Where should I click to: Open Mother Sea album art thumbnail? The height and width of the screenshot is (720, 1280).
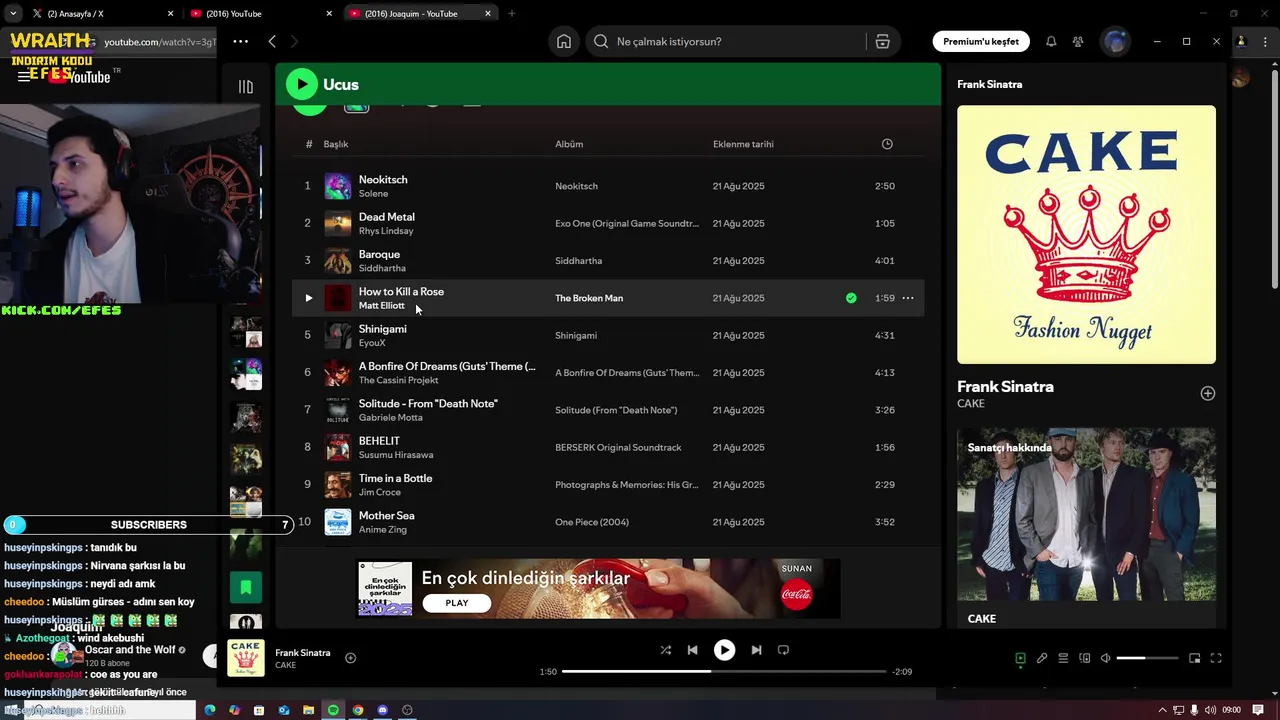[338, 522]
